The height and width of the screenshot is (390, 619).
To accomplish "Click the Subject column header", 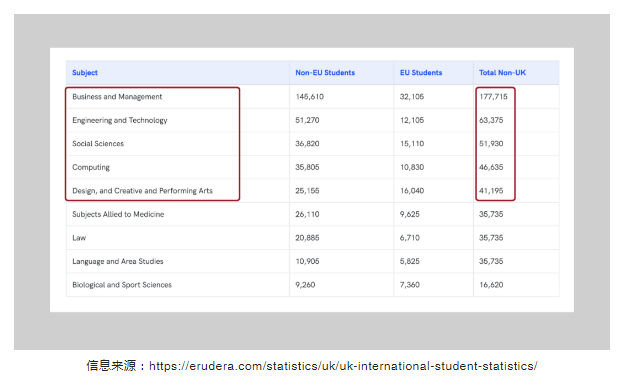I will tap(85, 73).
